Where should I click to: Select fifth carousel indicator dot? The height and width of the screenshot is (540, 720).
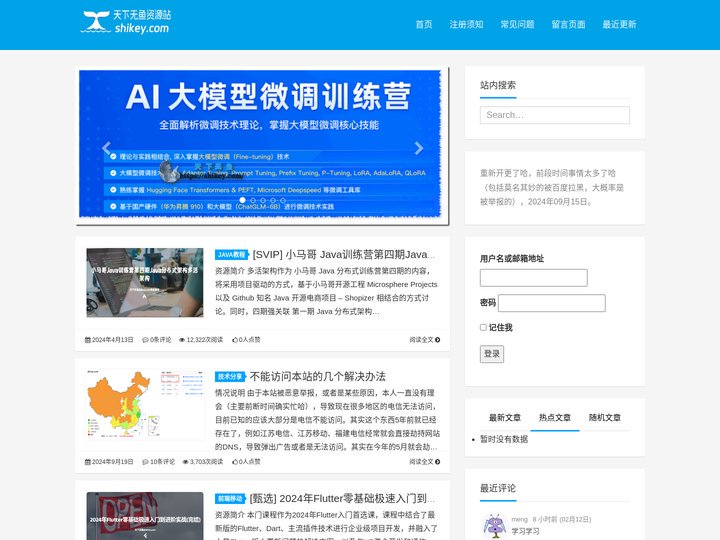(283, 200)
